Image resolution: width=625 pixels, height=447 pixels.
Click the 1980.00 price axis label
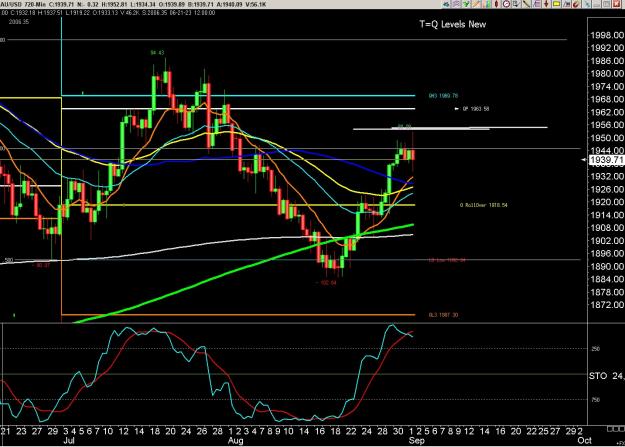(607, 73)
